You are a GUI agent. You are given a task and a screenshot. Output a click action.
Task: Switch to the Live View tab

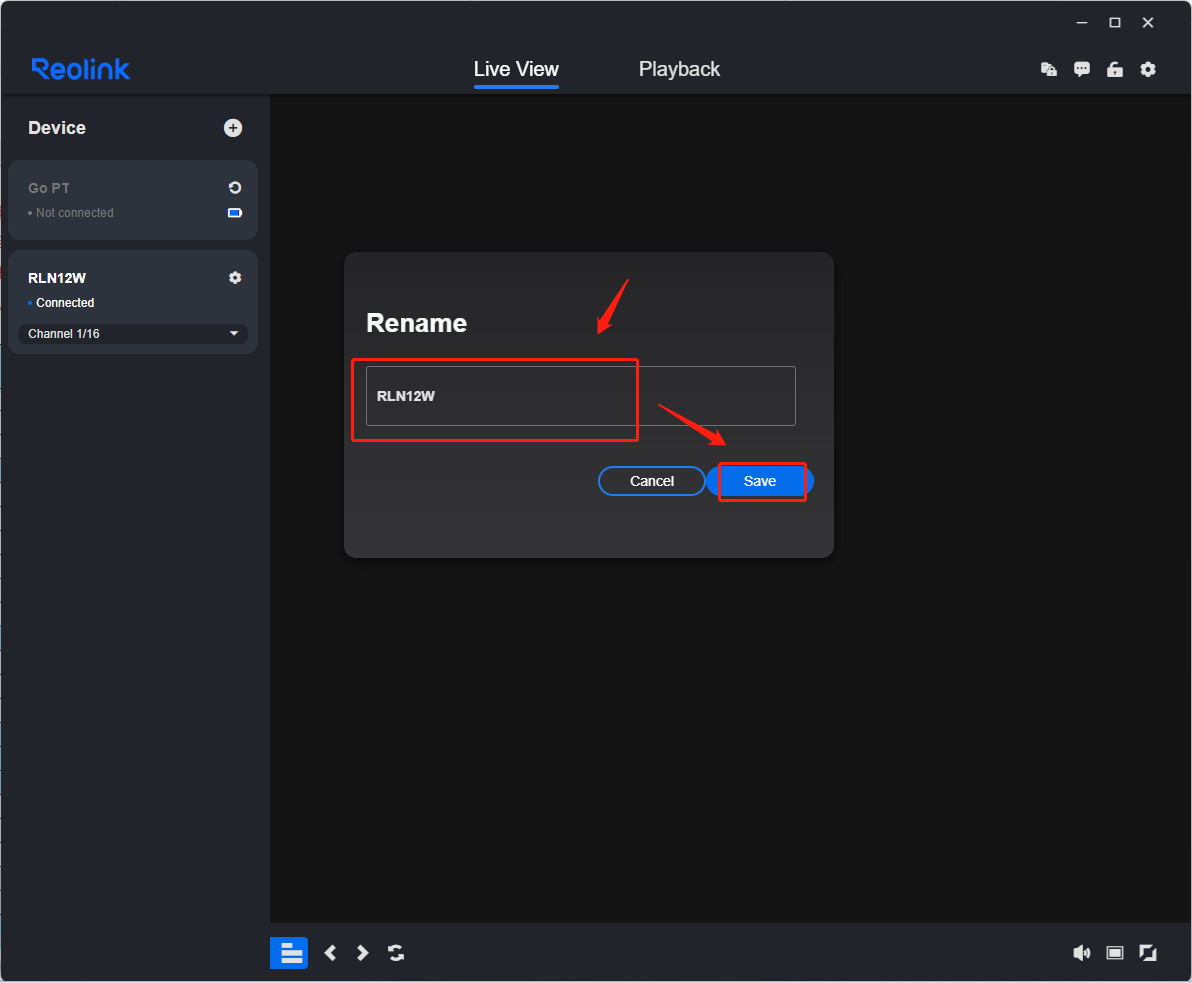click(x=516, y=69)
